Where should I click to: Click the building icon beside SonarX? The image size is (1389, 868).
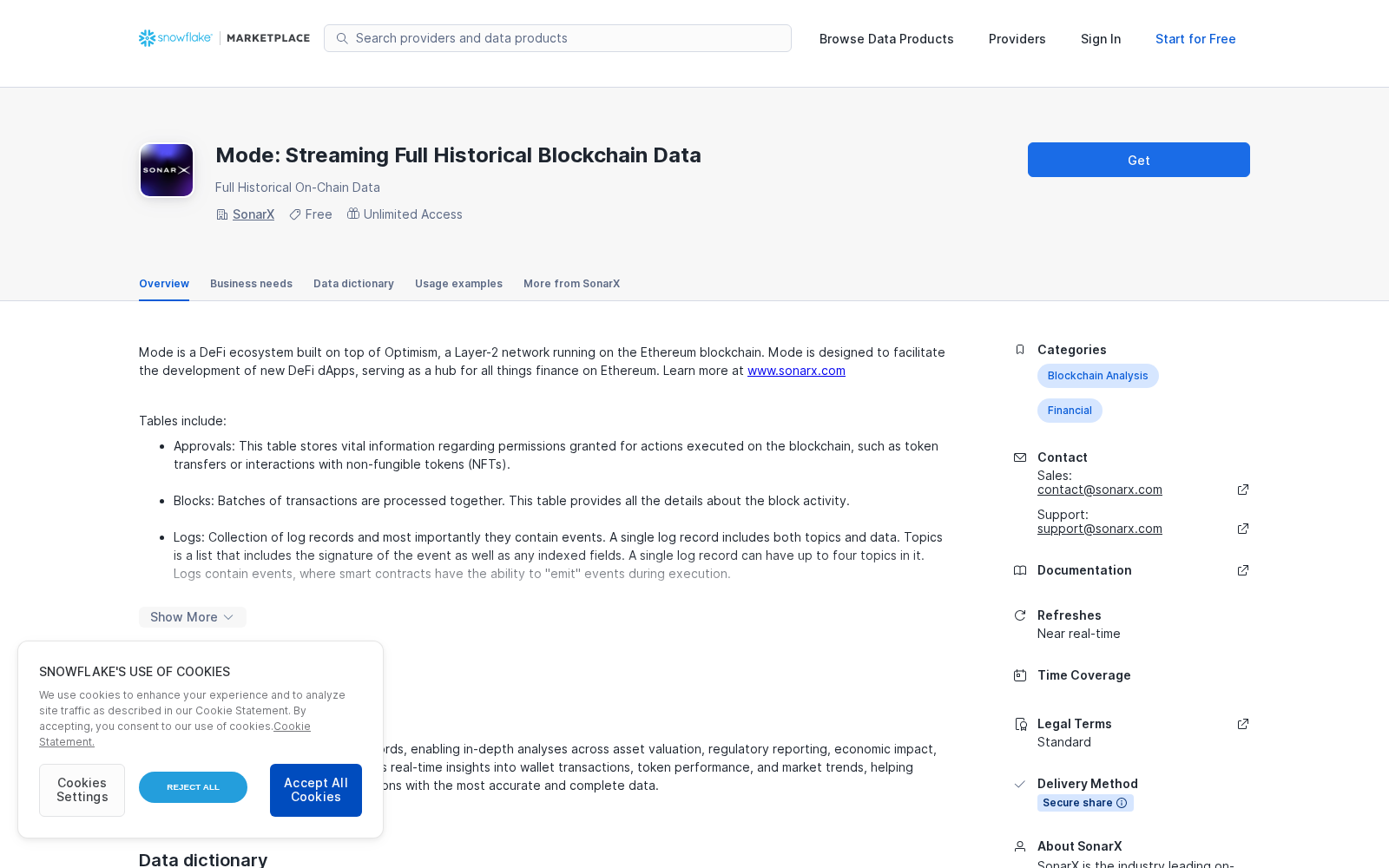(x=222, y=214)
